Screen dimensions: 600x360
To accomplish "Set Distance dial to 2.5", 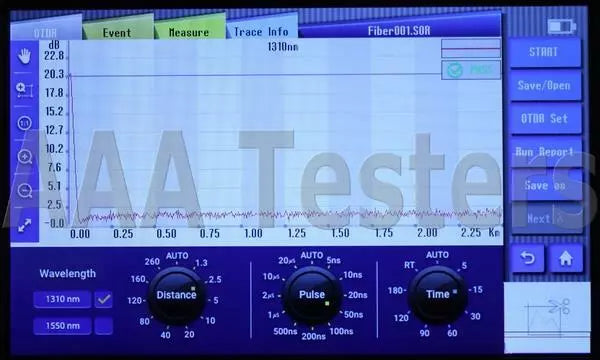I will point(215,280).
